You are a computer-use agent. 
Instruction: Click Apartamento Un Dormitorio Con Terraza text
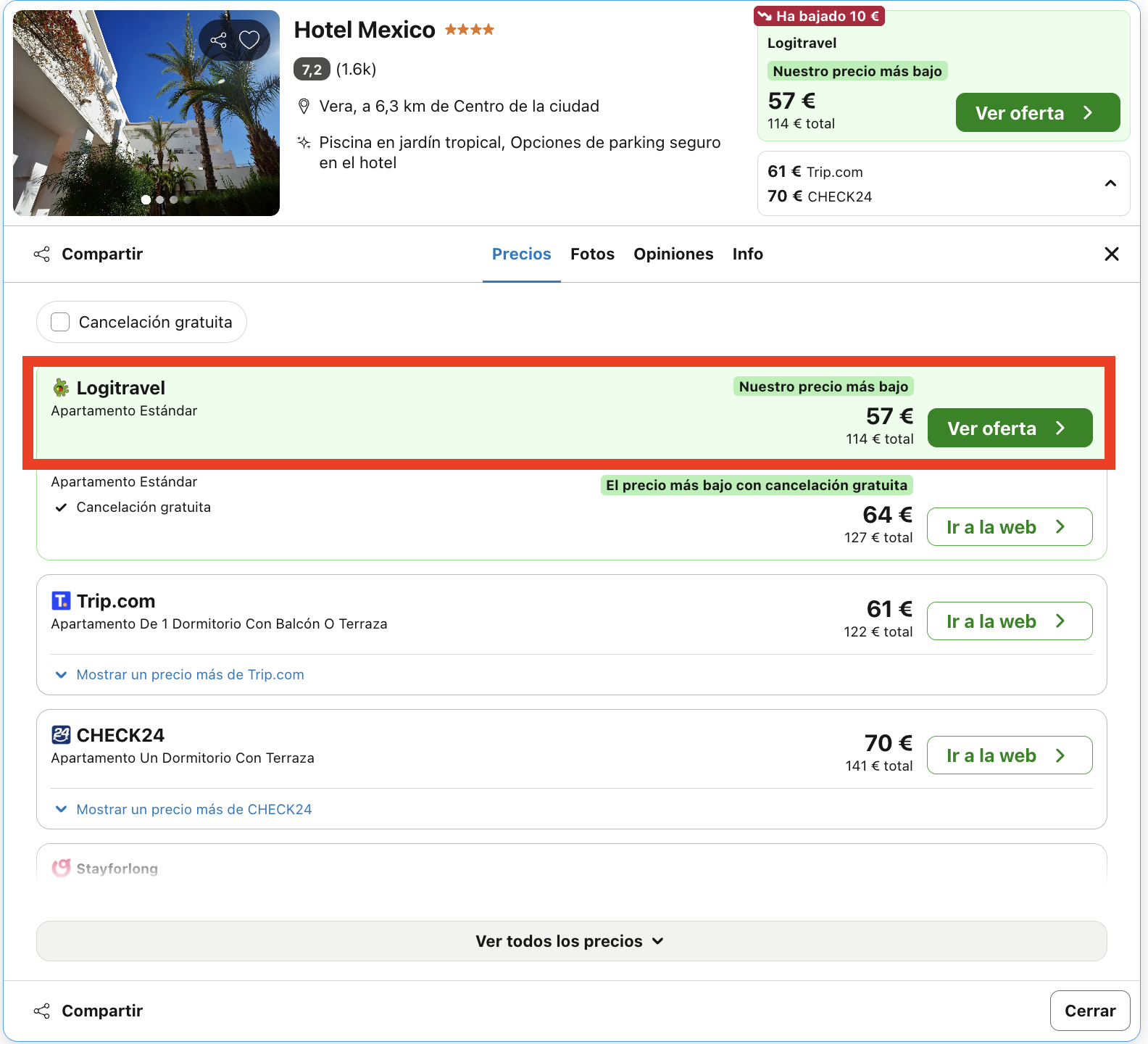(x=183, y=758)
